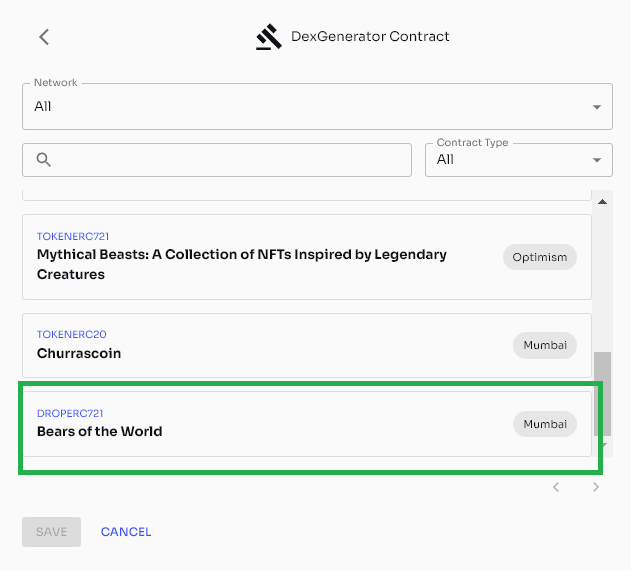Click the Network field's dropdown arrow
The image size is (632, 570).
(x=597, y=107)
